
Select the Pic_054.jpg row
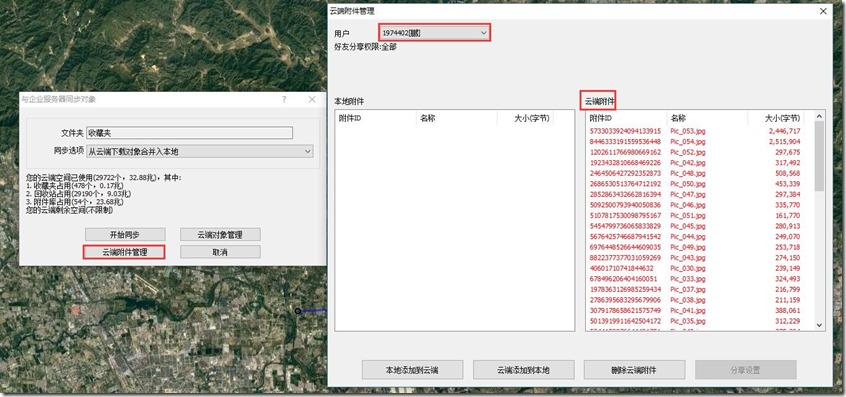point(700,141)
